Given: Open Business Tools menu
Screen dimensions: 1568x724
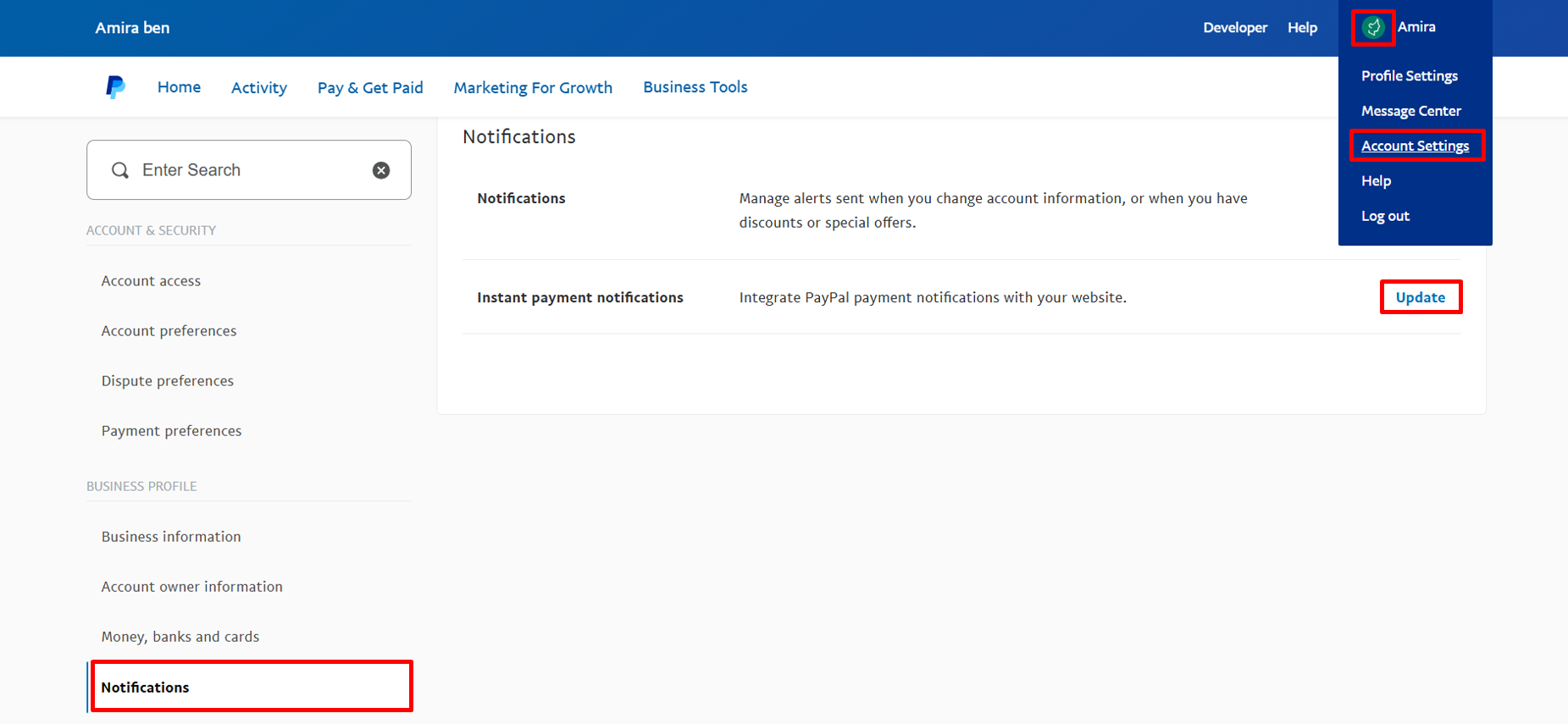Looking at the screenshot, I should pyautogui.click(x=695, y=87).
